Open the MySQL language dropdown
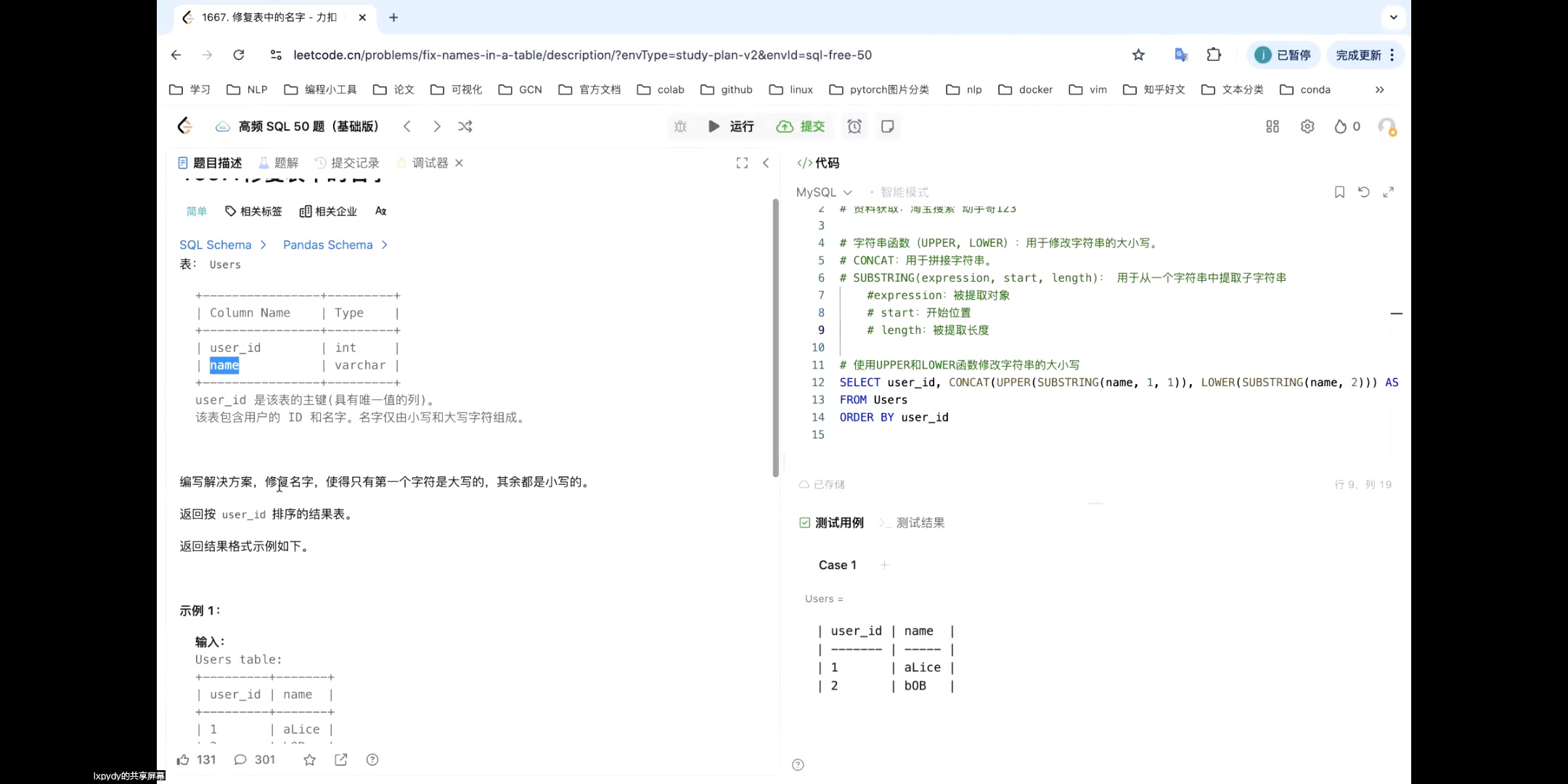The height and width of the screenshot is (784, 1568). 823,192
